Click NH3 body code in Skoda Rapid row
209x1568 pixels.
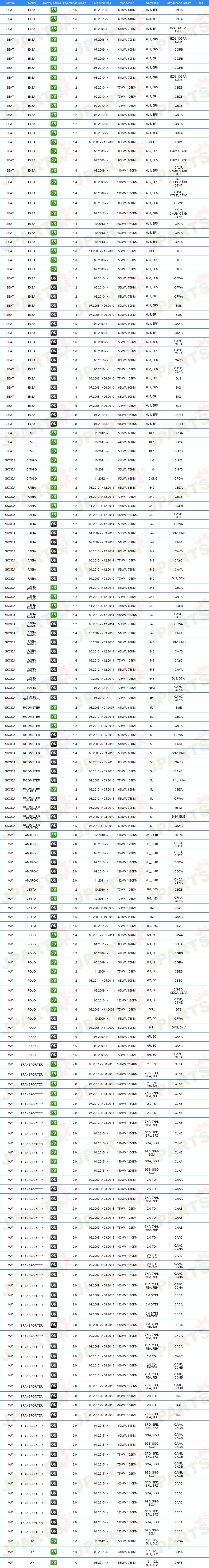(152, 688)
